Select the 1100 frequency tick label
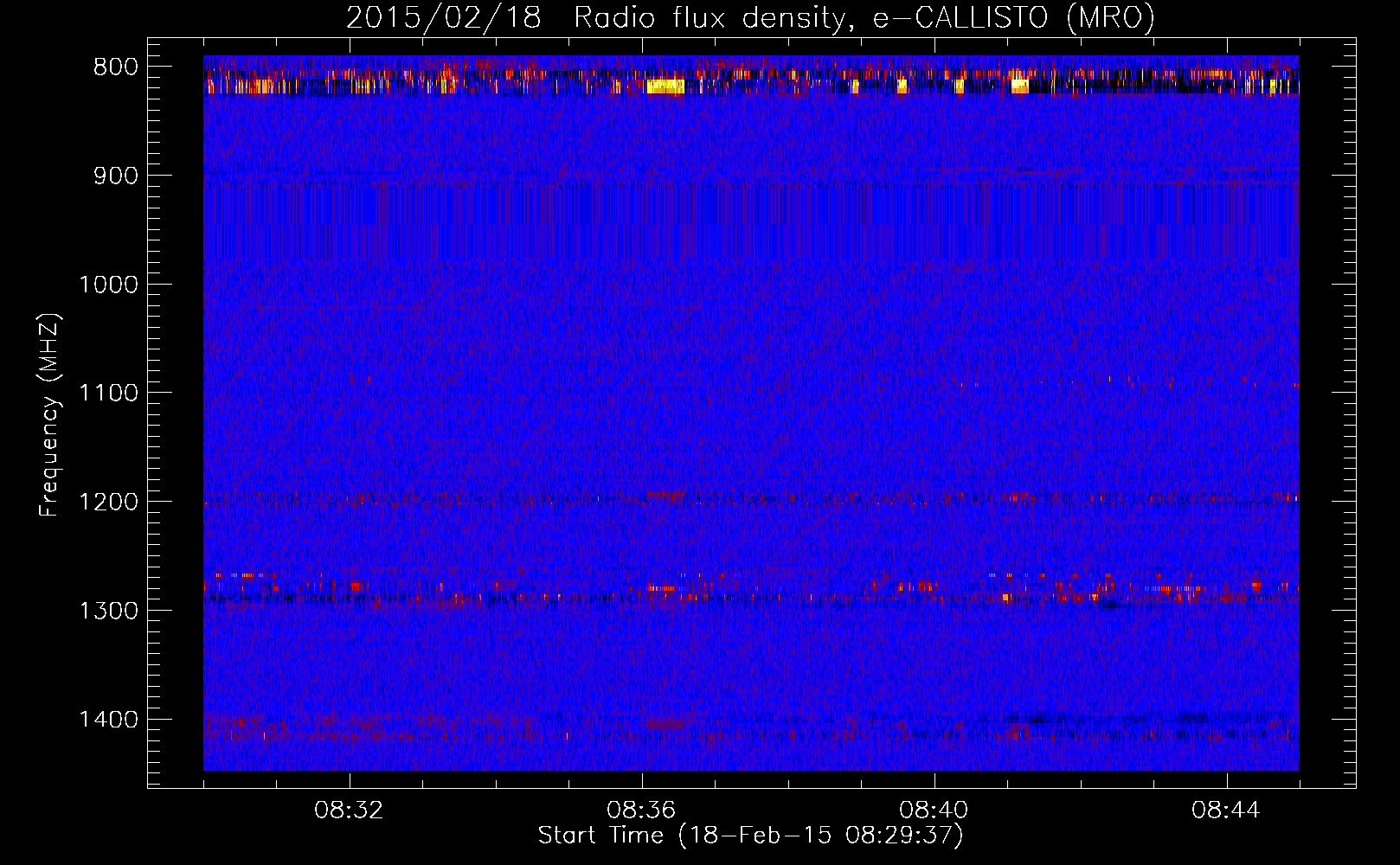This screenshot has width=1400, height=865. (109, 394)
